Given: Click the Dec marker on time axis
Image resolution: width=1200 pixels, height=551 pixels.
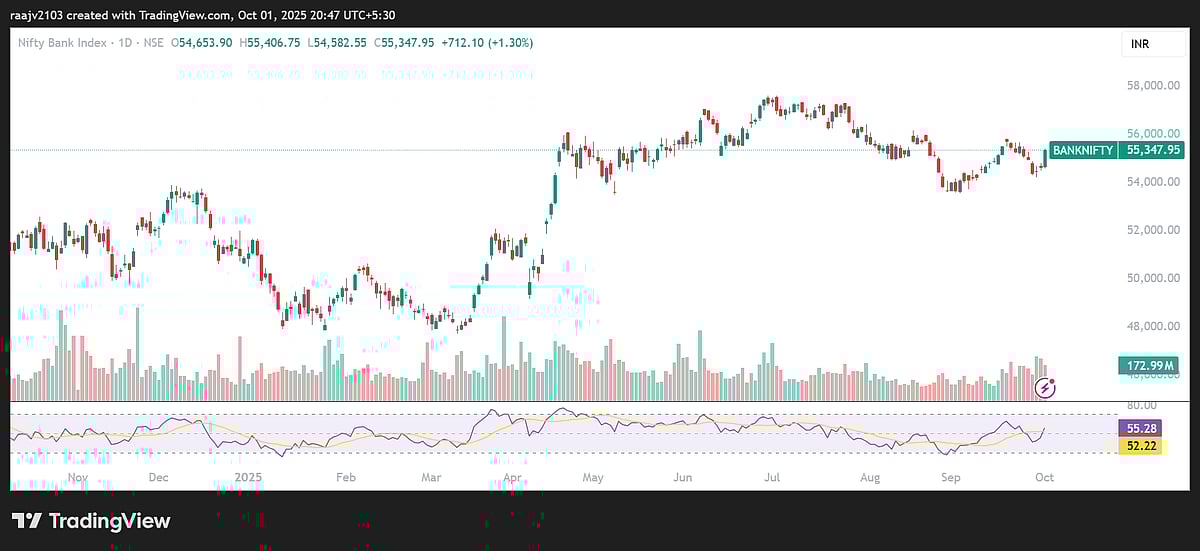Looking at the screenshot, I should point(157,478).
